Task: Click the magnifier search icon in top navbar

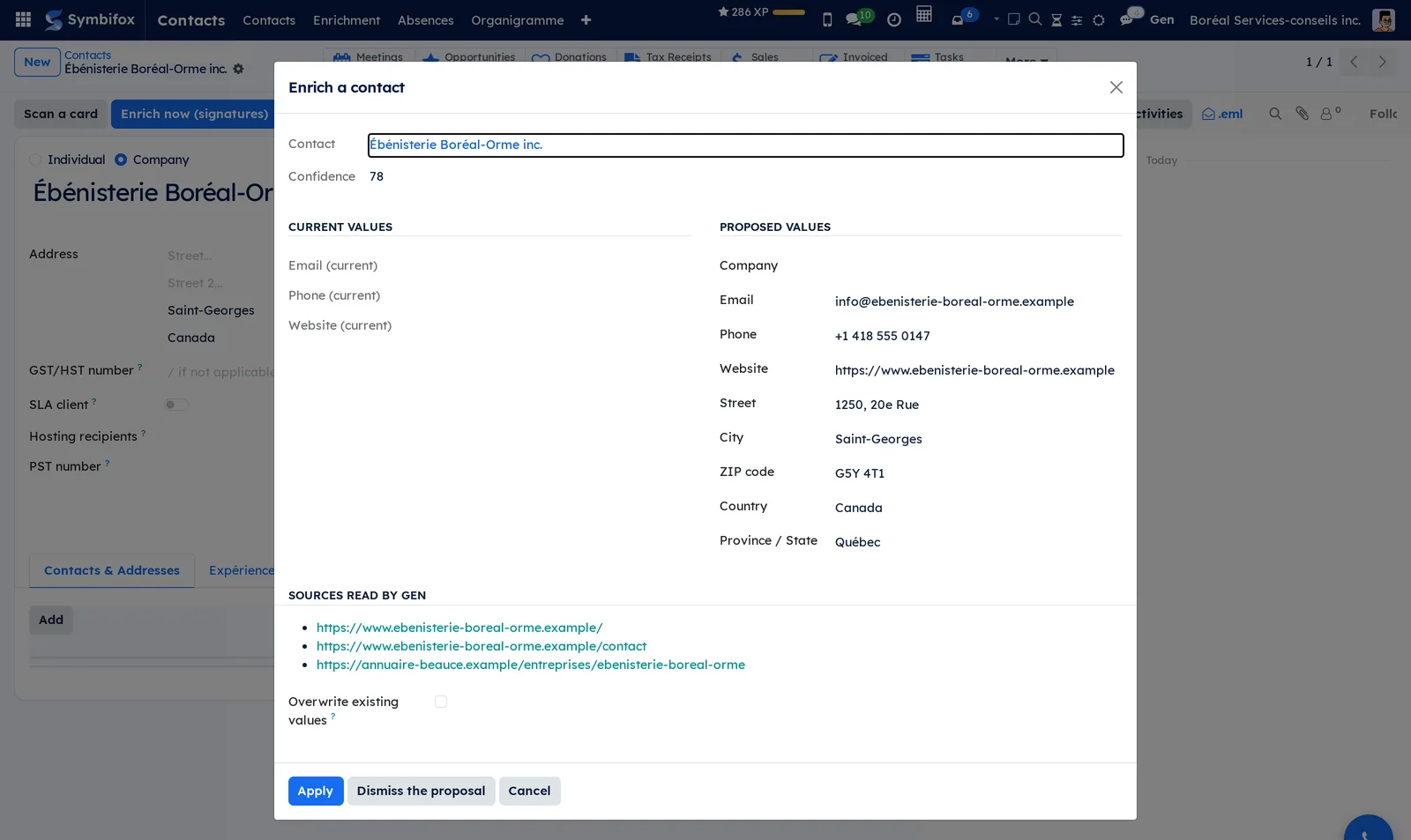Action: pyautogui.click(x=1035, y=19)
